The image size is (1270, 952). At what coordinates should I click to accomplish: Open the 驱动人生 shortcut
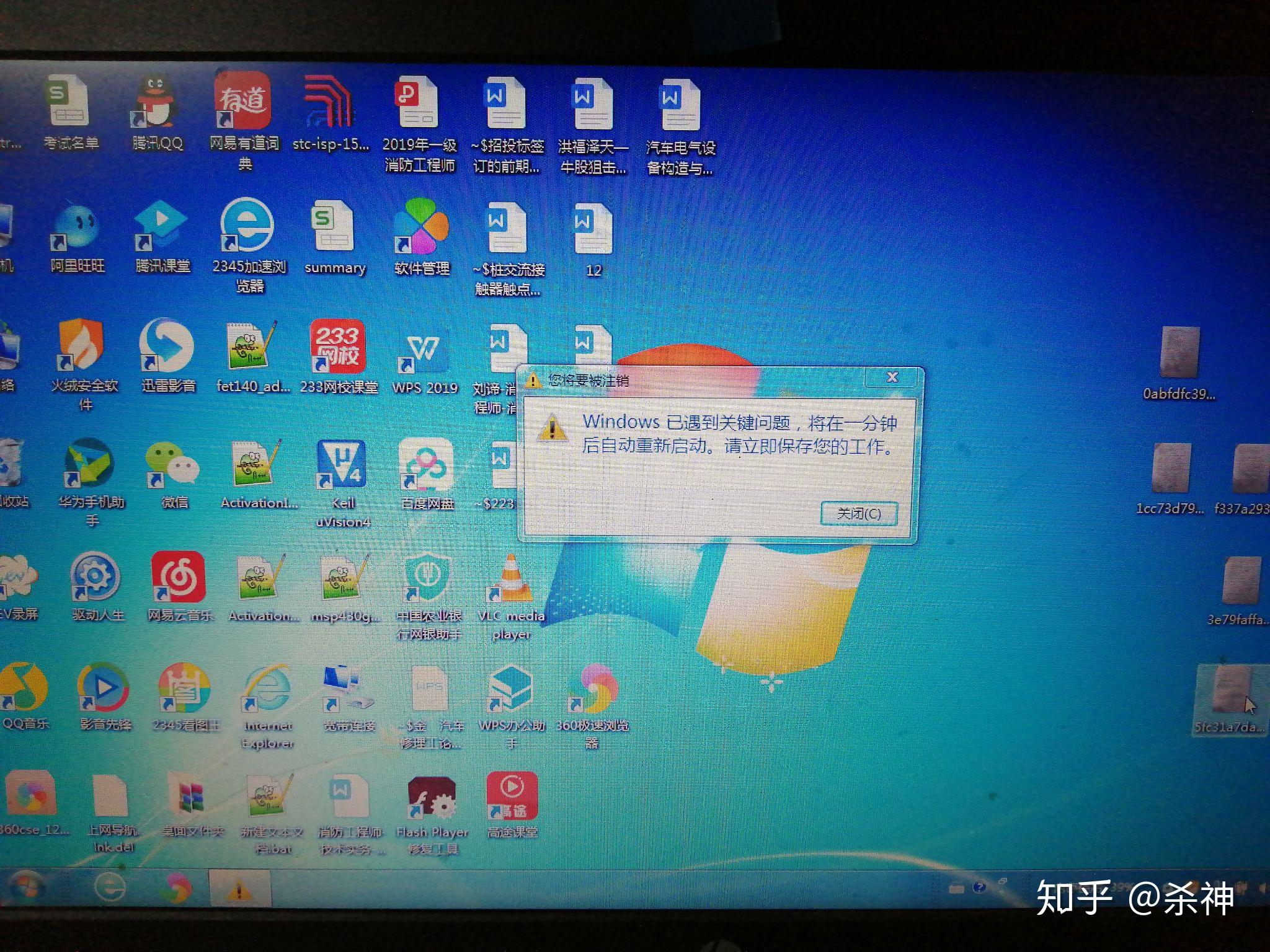[97, 587]
